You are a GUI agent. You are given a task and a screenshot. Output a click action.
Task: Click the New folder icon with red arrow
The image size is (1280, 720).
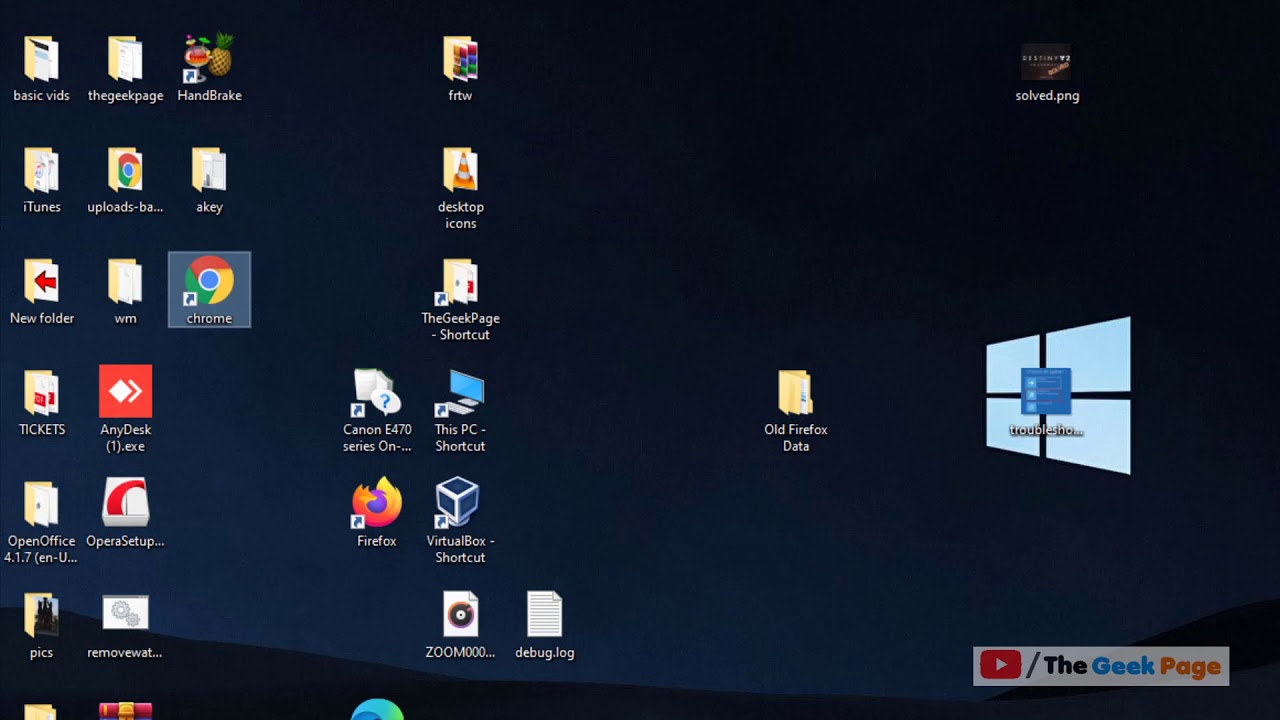pos(42,282)
